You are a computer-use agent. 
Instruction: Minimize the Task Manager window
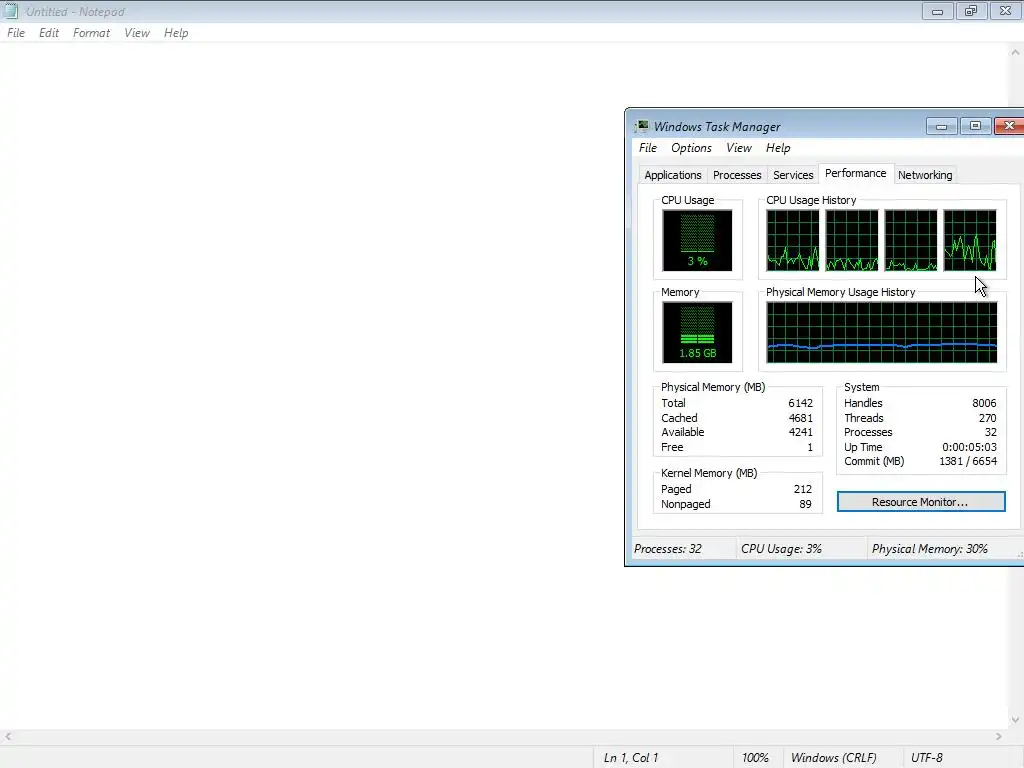[941, 126]
